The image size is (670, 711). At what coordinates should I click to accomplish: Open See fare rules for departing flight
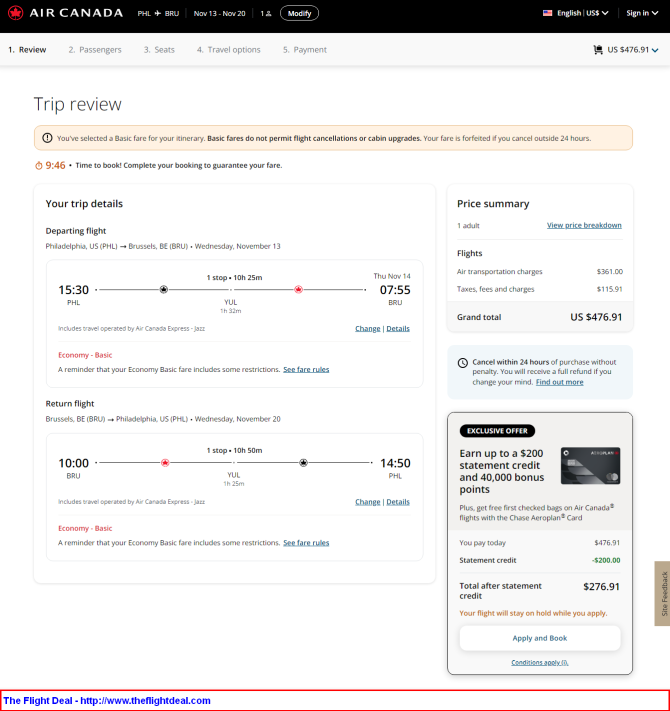pyautogui.click(x=306, y=370)
